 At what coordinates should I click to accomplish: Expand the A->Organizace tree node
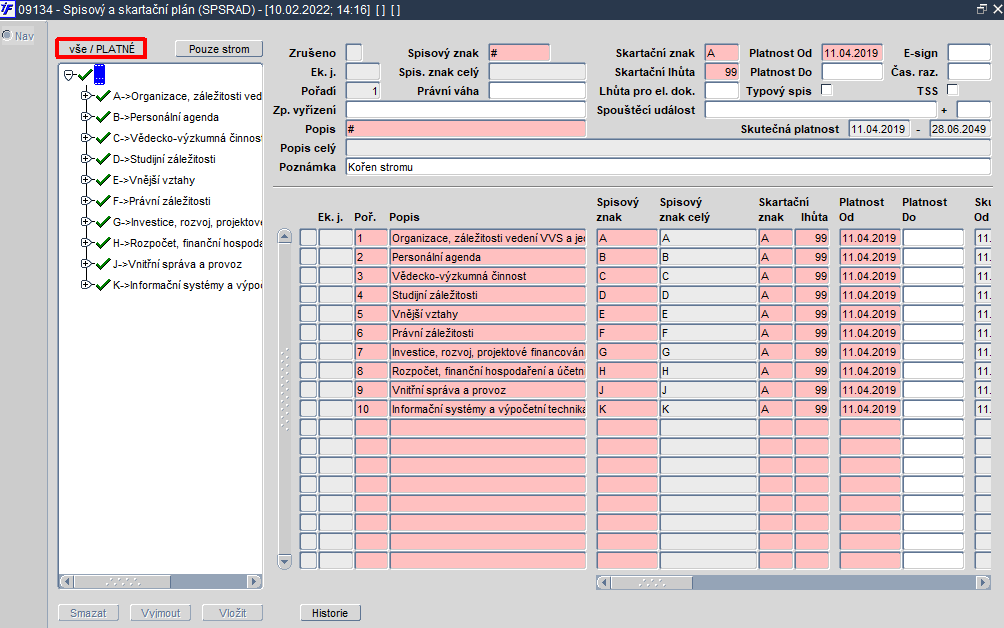[86, 96]
